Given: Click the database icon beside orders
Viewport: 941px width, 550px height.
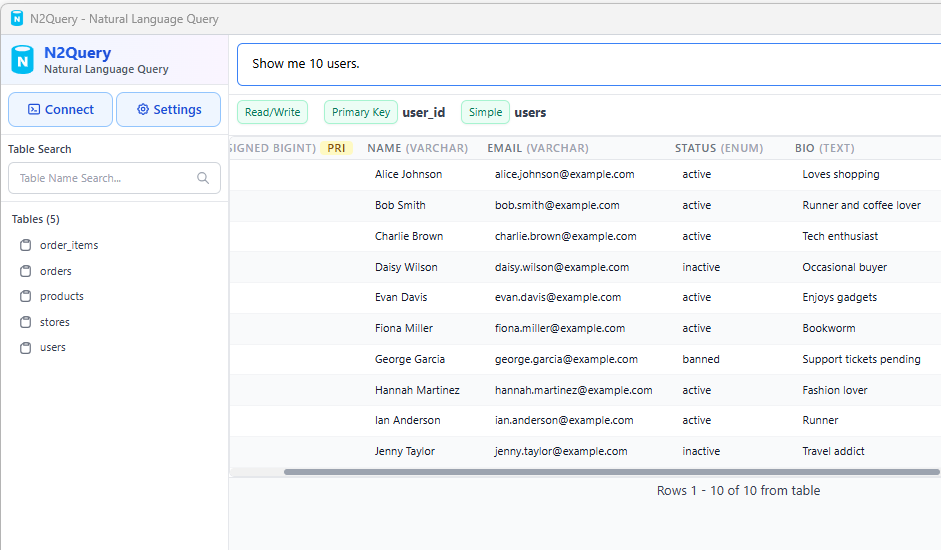Looking at the screenshot, I should coord(25,271).
